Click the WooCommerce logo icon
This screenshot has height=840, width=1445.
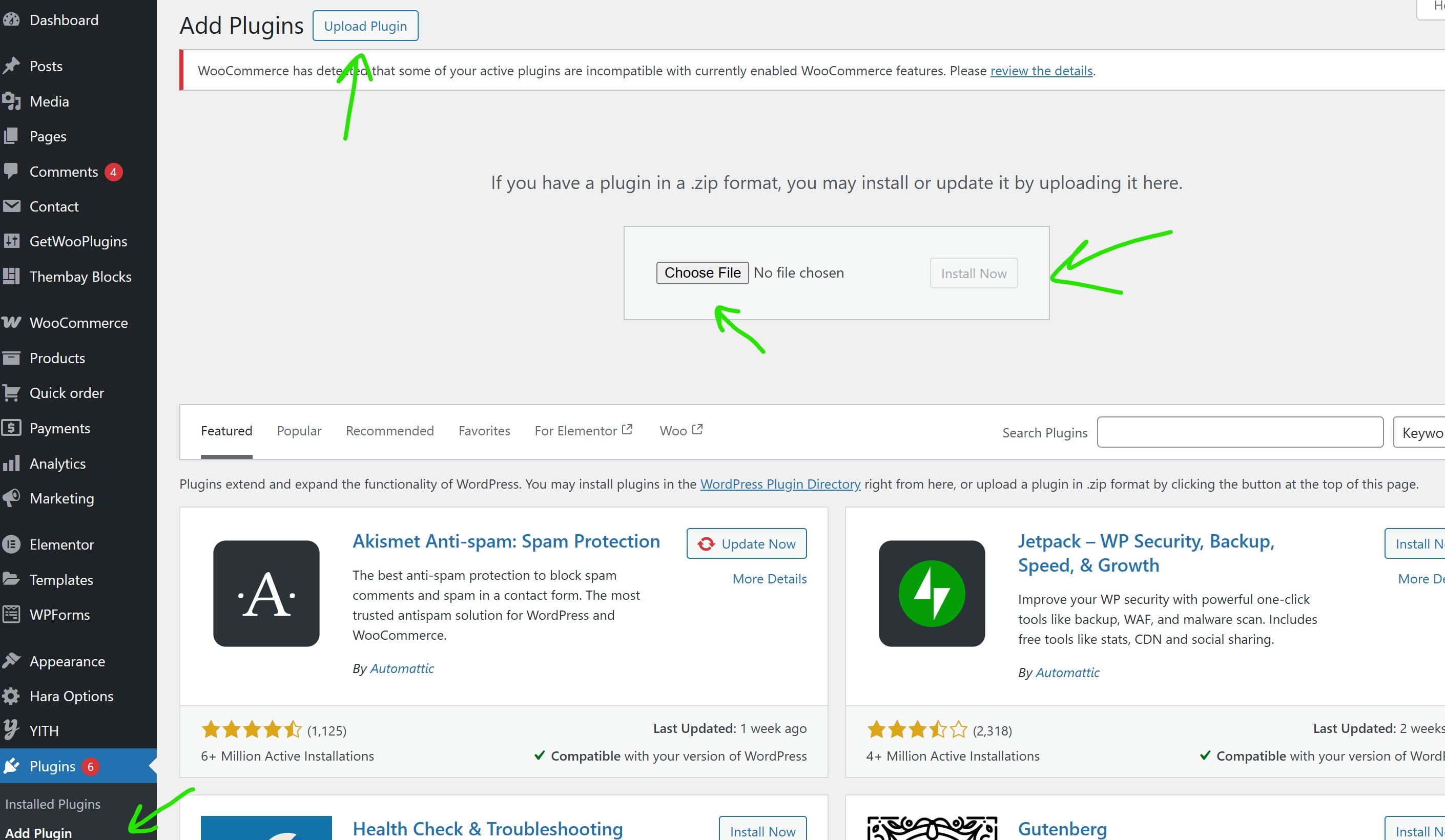11,323
